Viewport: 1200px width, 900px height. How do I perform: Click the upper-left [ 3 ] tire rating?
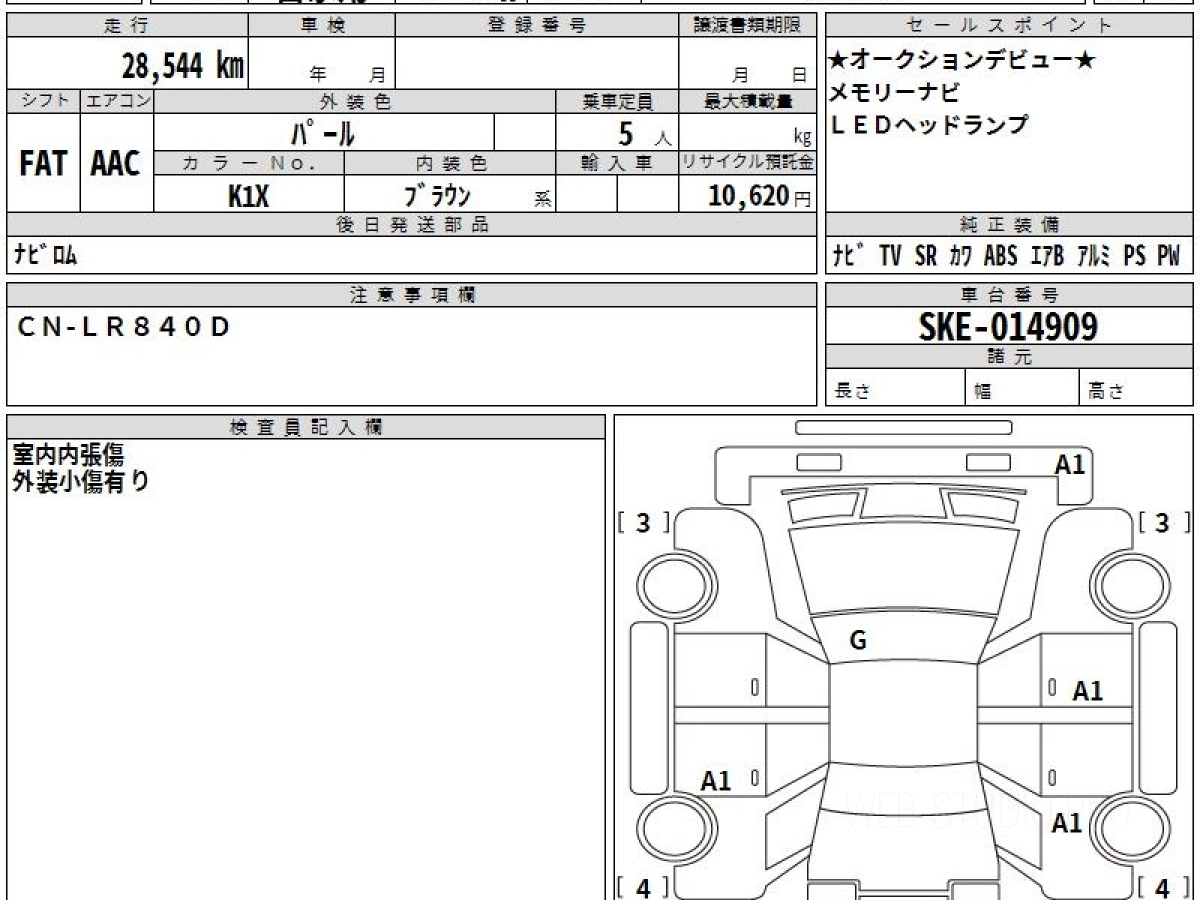click(643, 522)
